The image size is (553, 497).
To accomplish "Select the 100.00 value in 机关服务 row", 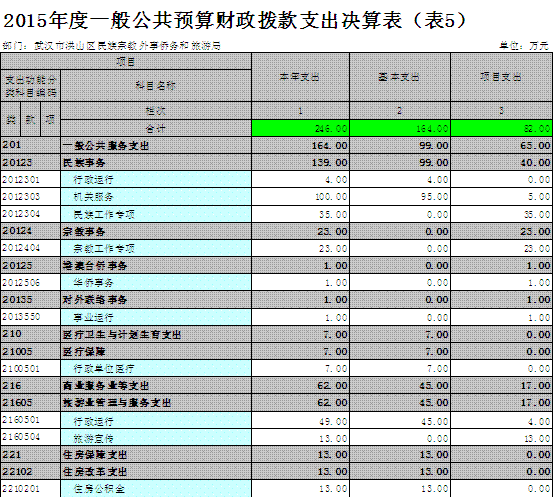I will pyautogui.click(x=300, y=197).
